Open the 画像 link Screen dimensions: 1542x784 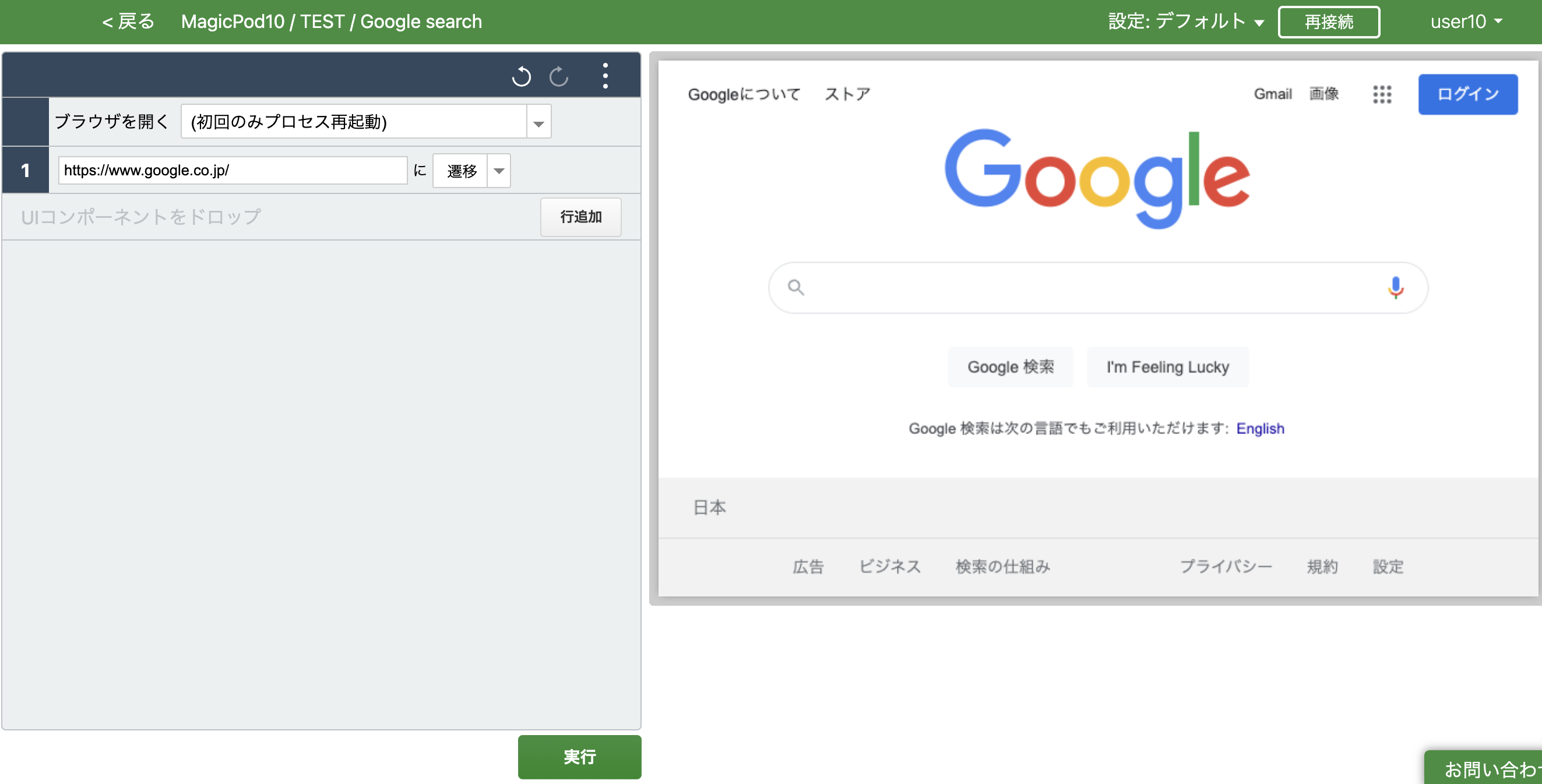click(x=1323, y=94)
